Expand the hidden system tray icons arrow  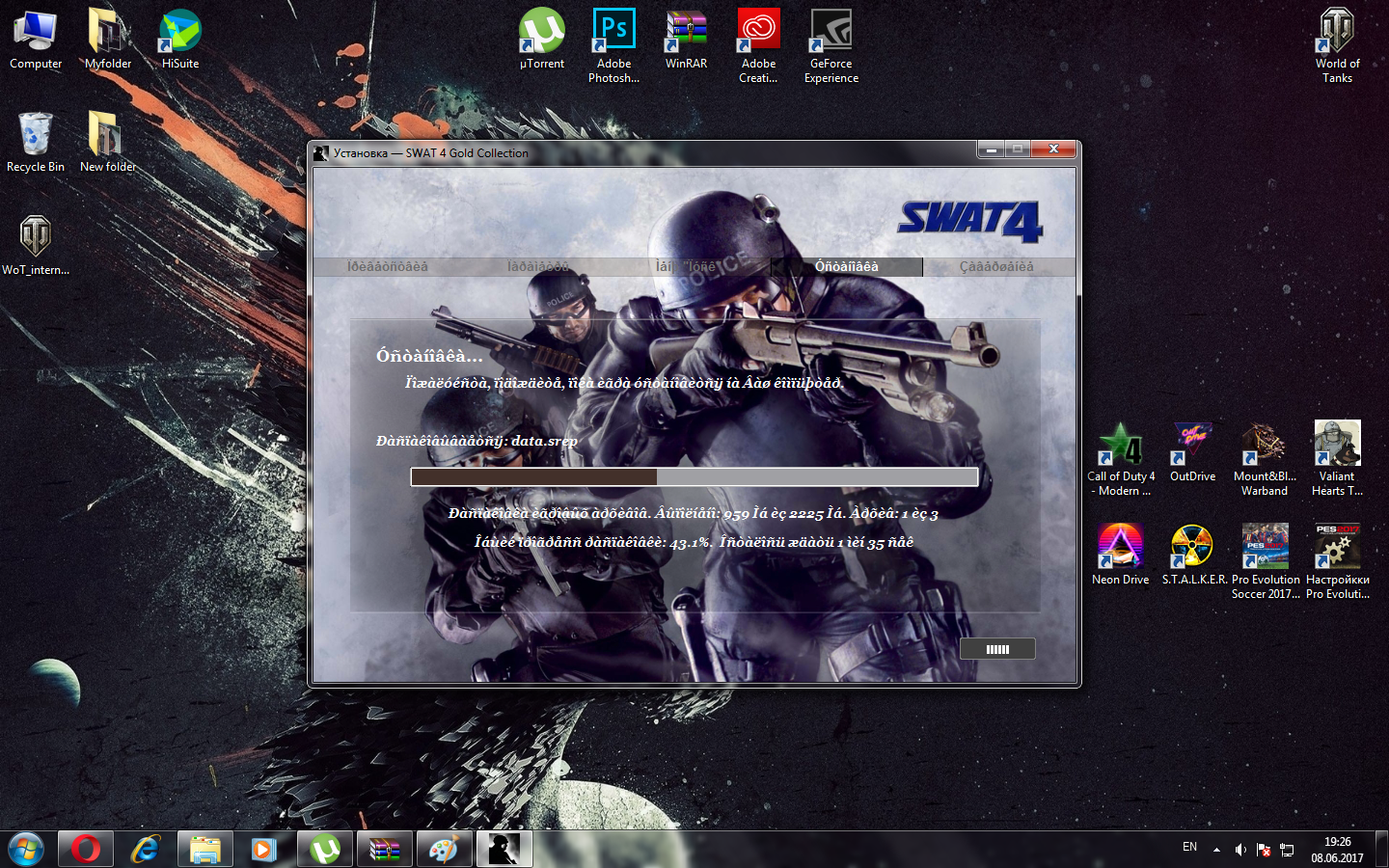[x=1216, y=850]
